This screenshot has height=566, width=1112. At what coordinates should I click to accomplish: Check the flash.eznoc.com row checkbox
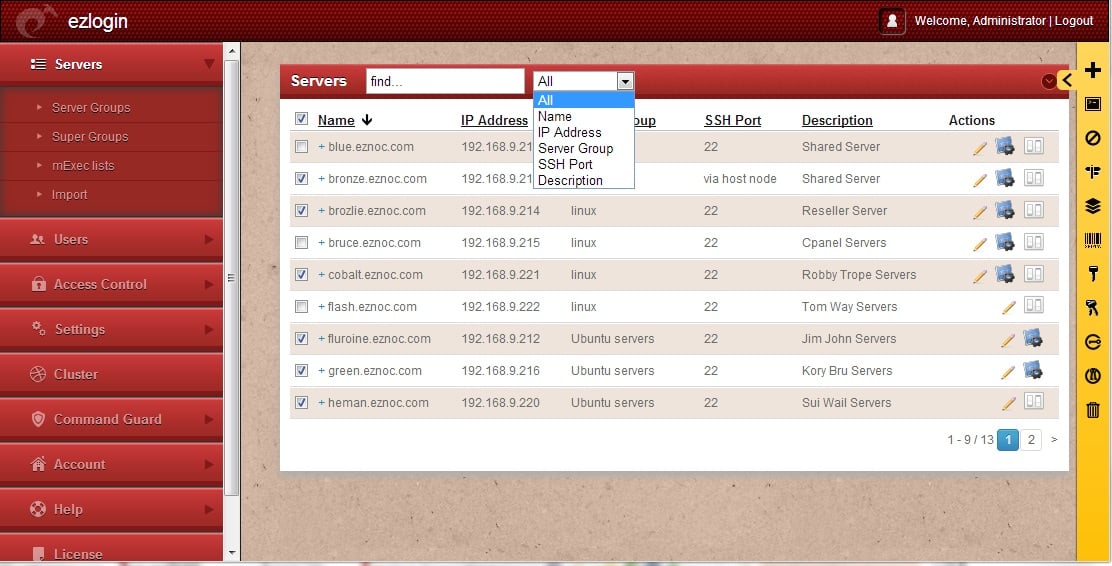click(x=301, y=306)
